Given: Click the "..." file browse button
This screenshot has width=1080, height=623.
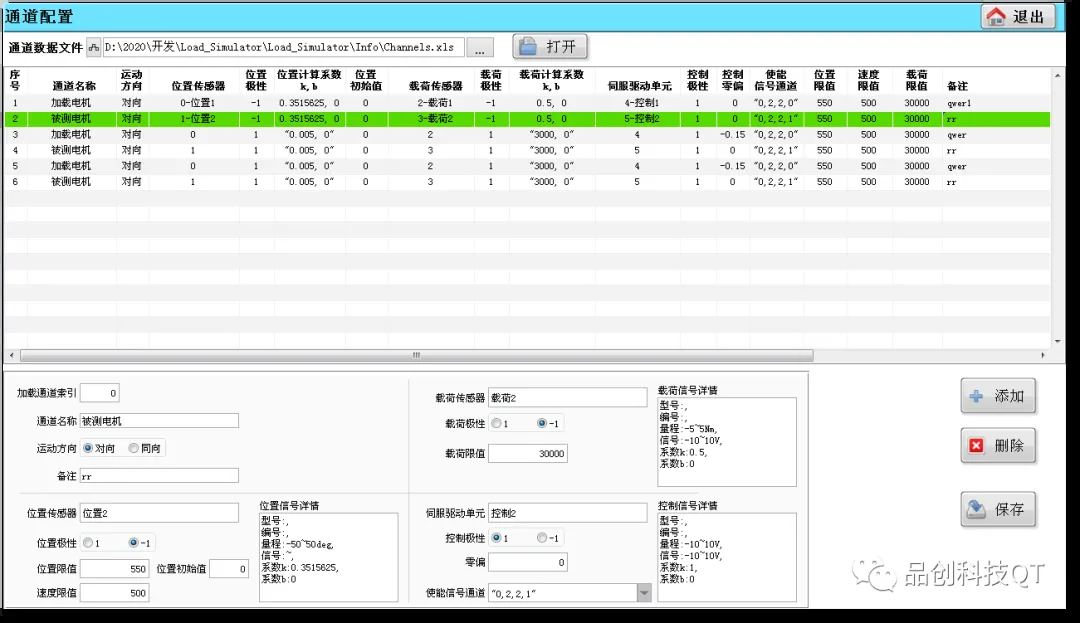Looking at the screenshot, I should [x=479, y=48].
